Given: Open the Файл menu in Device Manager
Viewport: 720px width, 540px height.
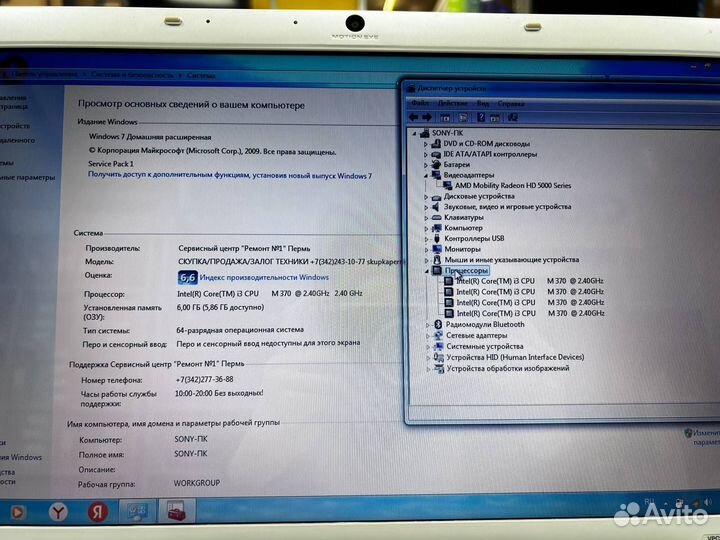Looking at the screenshot, I should coord(420,103).
